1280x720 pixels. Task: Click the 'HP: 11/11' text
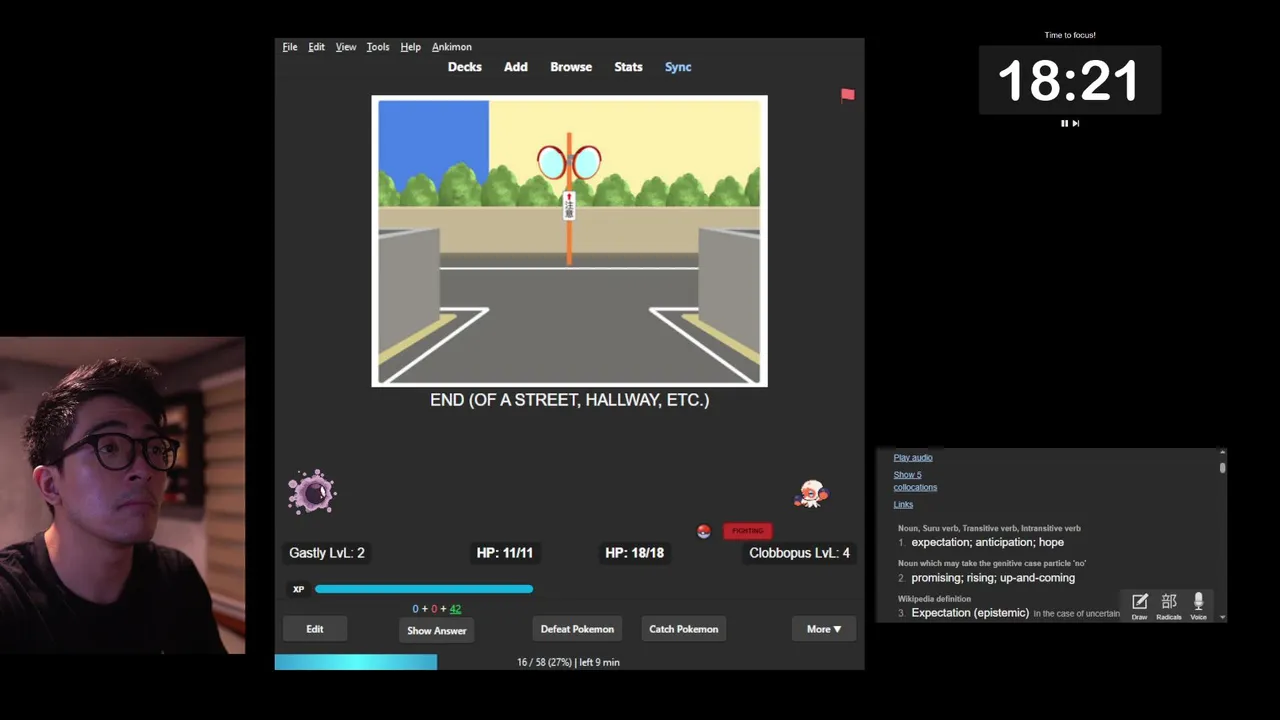coord(505,553)
